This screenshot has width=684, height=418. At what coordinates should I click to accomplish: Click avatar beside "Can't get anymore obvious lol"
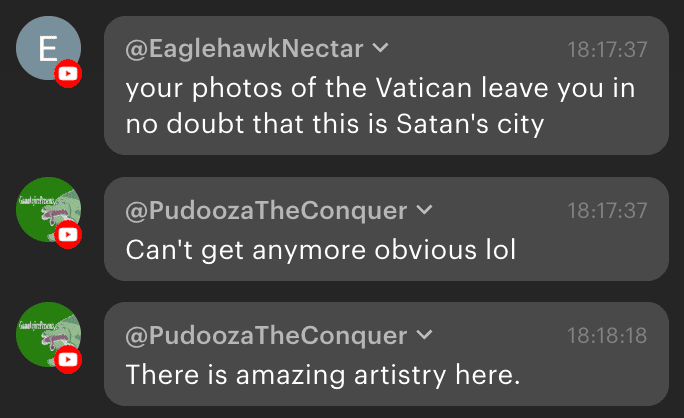click(x=48, y=209)
